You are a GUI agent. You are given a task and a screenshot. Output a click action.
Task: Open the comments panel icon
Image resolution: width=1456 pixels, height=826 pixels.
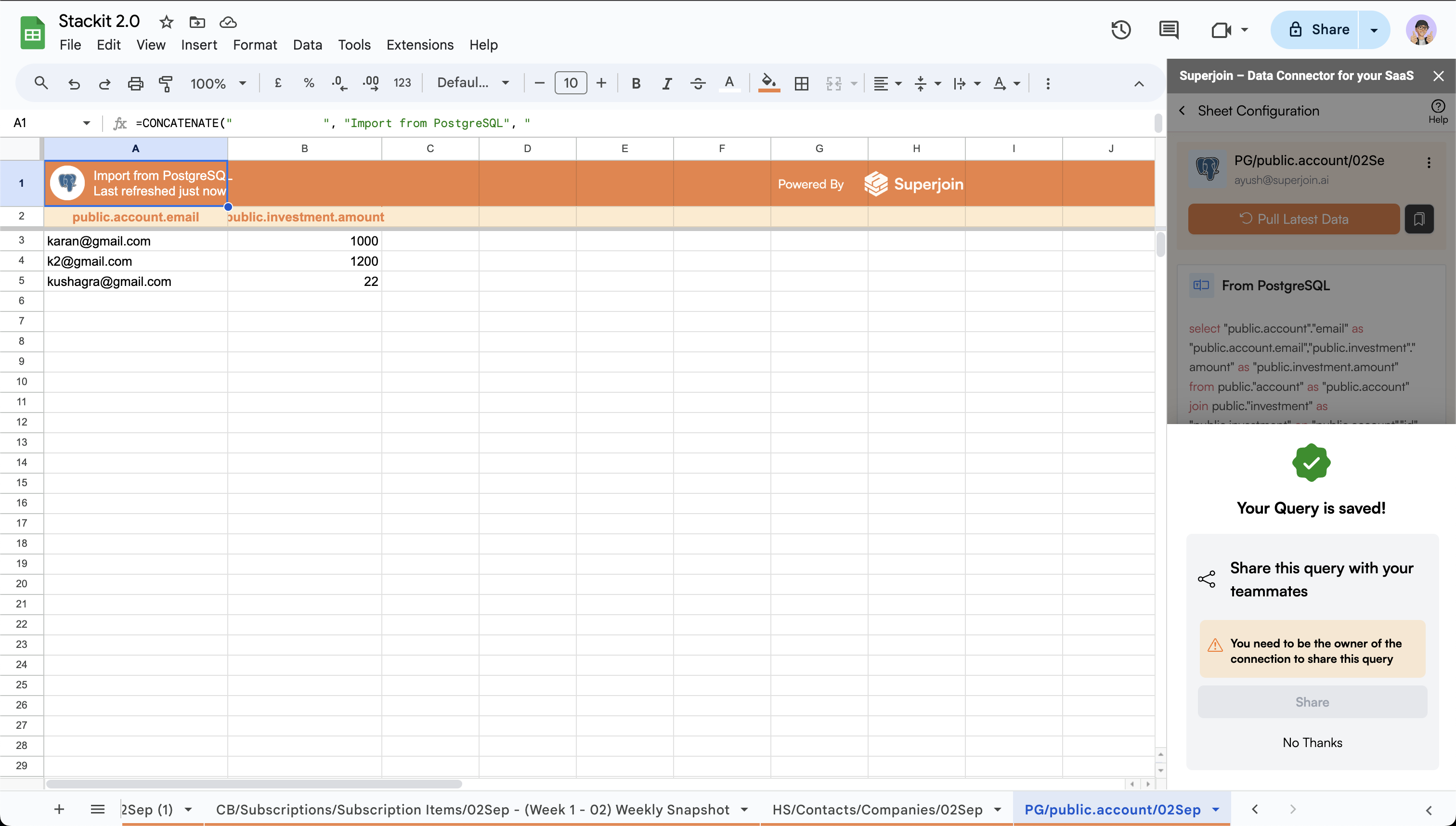(x=1169, y=29)
